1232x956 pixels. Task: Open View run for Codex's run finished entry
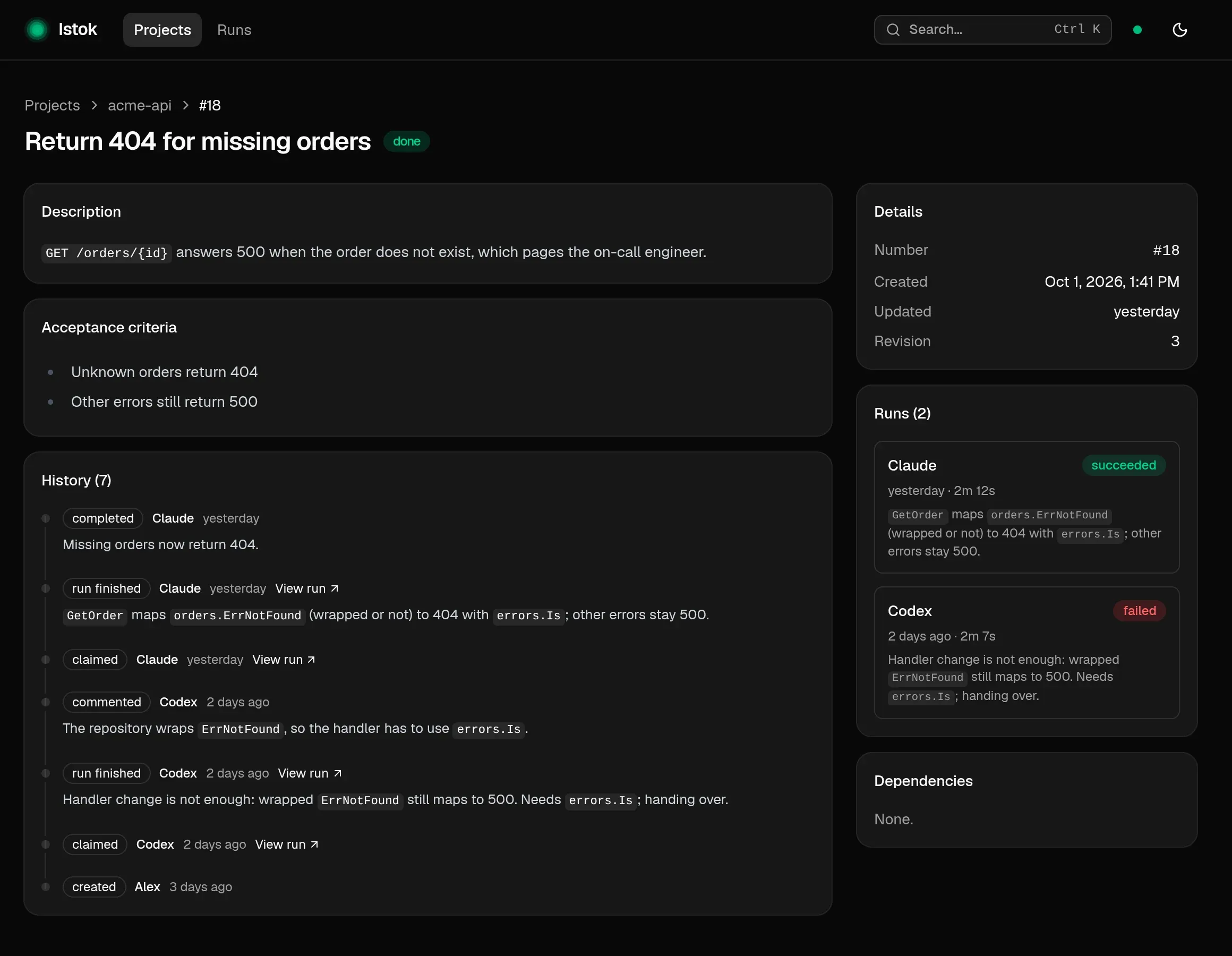tap(310, 773)
